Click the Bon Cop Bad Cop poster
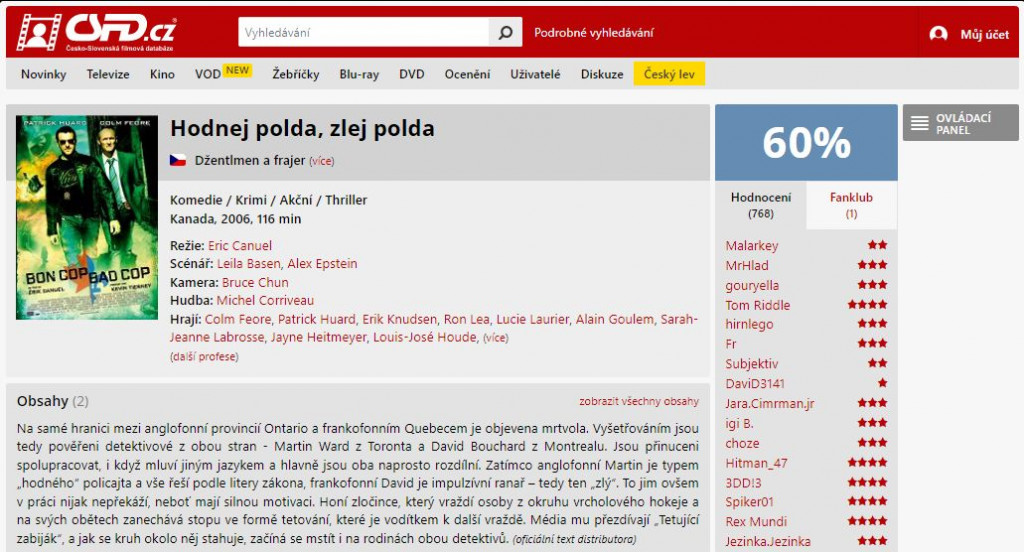1024x552 pixels. click(87, 218)
